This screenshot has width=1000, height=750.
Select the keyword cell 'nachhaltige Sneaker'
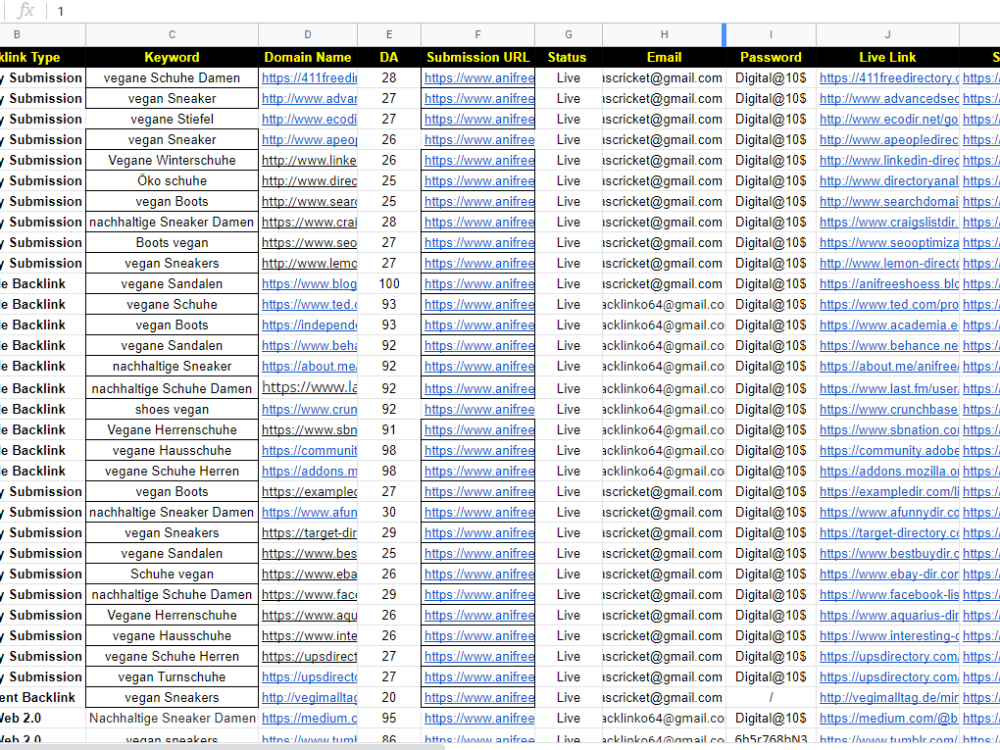[172, 366]
